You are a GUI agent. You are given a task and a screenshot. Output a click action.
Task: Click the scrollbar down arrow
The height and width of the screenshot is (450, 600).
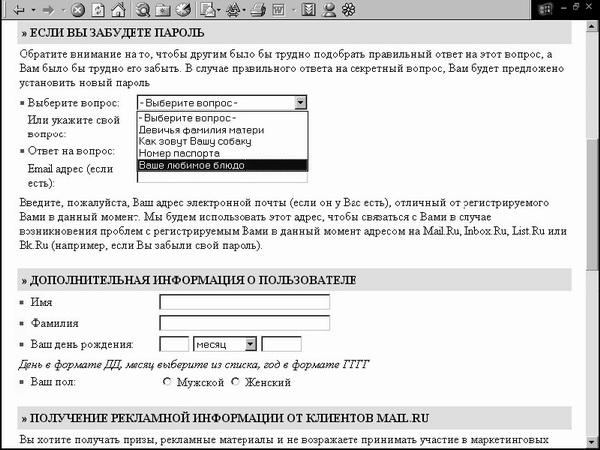click(591, 441)
